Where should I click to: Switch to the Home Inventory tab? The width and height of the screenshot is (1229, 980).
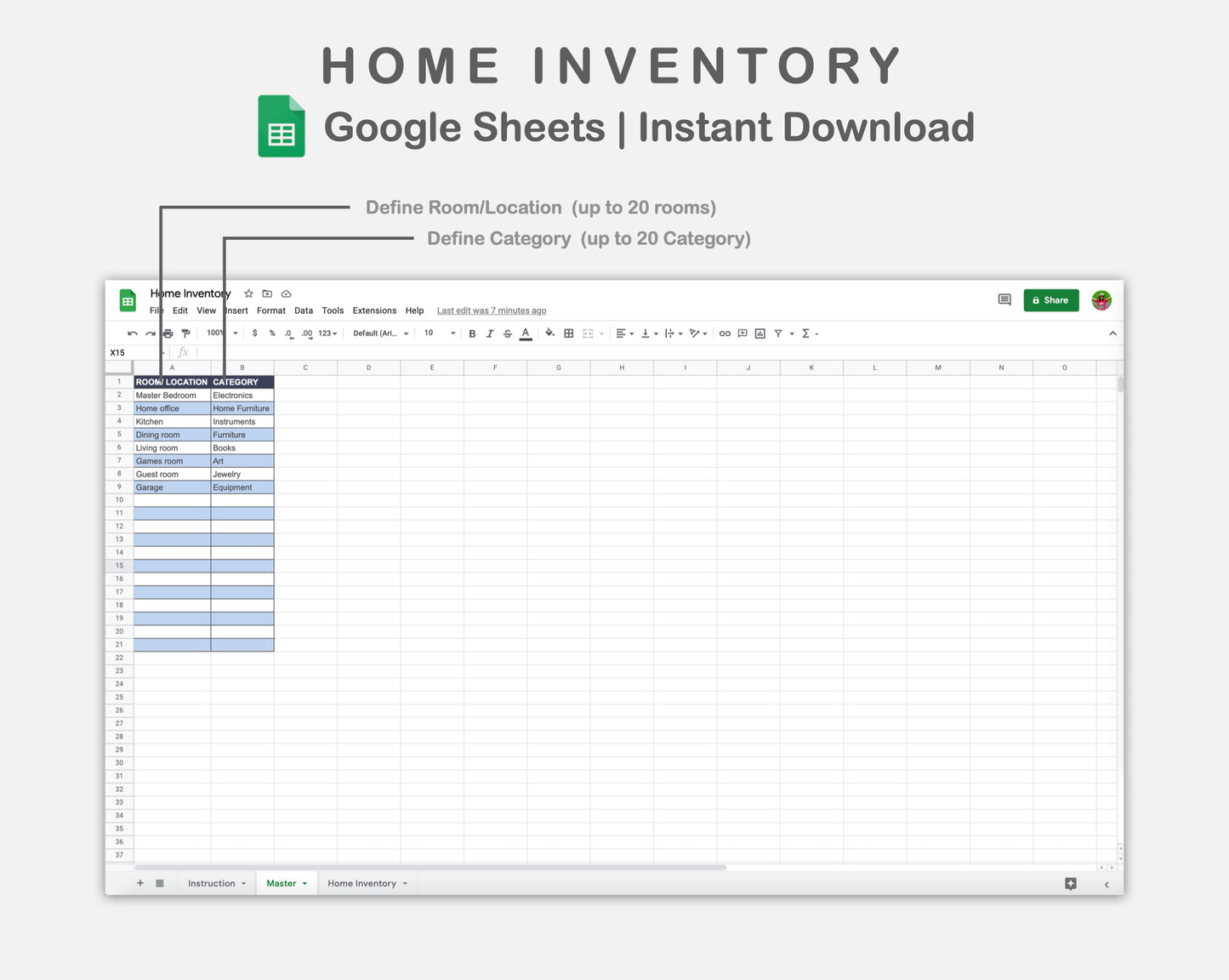point(362,883)
